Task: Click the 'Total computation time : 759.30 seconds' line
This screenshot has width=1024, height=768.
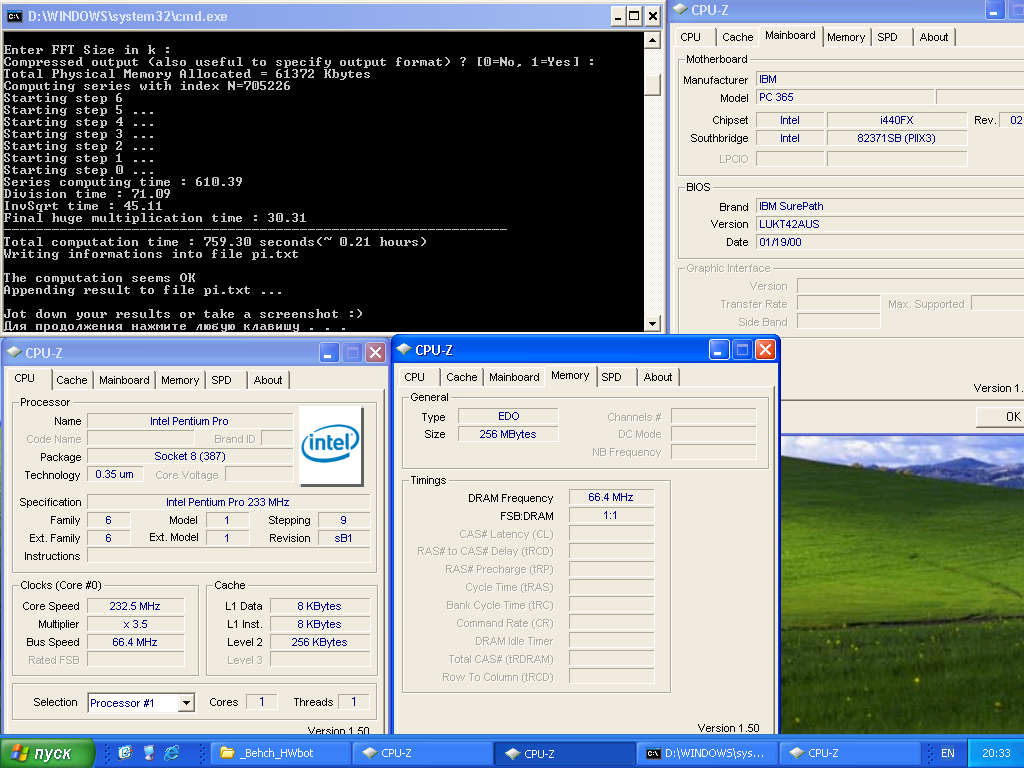Action: pos(216,242)
